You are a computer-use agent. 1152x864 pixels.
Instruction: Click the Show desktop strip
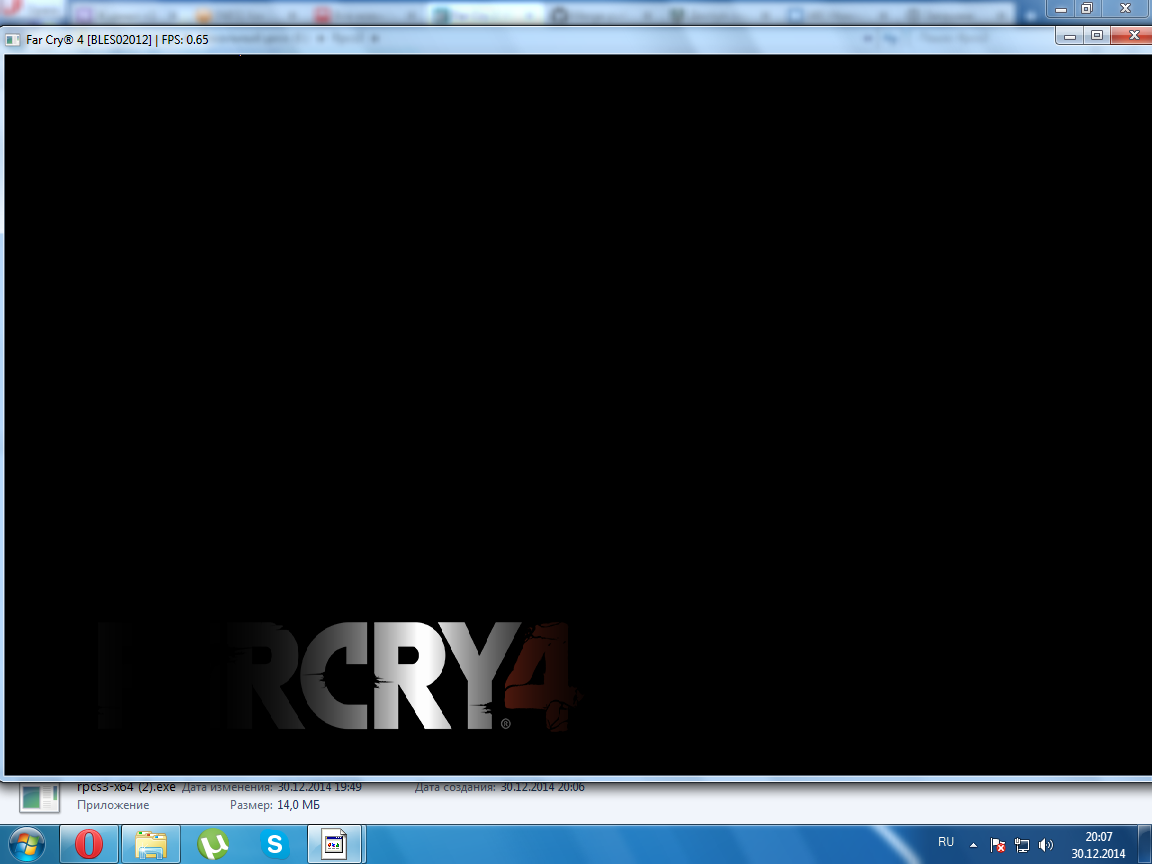click(1145, 844)
